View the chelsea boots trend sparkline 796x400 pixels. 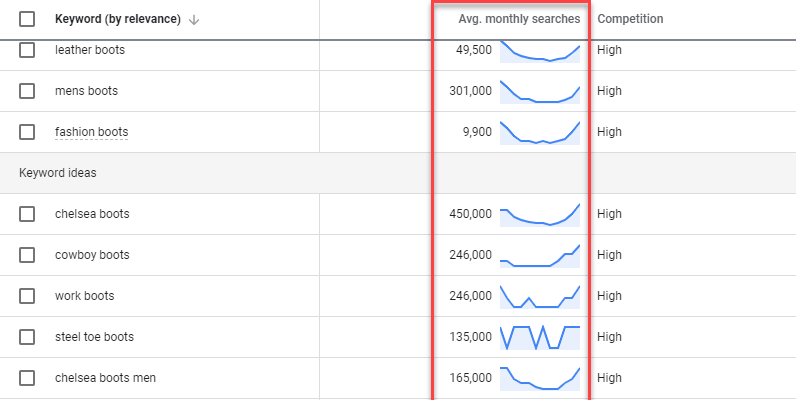coord(539,214)
